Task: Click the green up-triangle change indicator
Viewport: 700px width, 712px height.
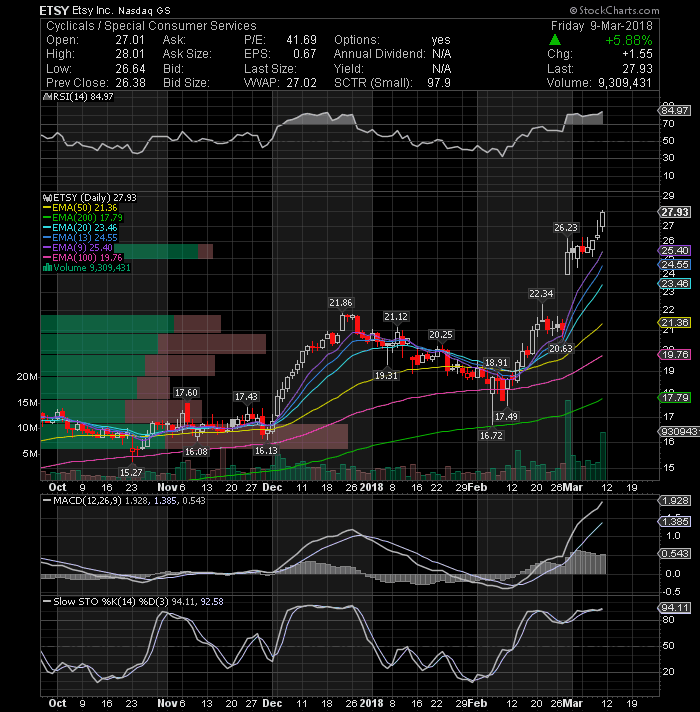Action: pos(555,40)
